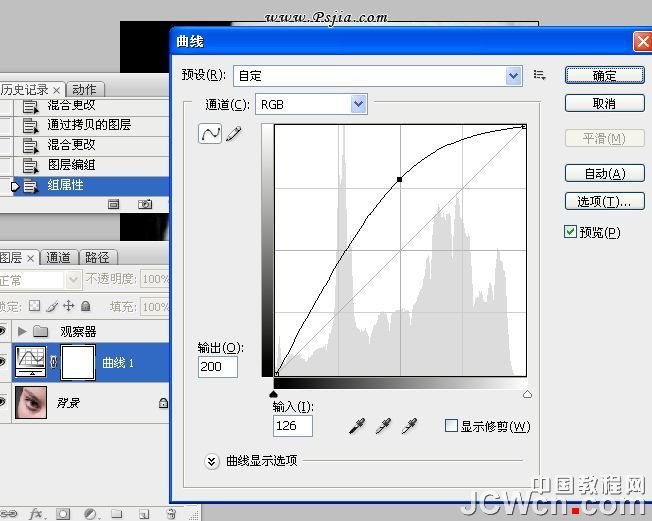Click the lock transparent pixels icon

pos(35,306)
